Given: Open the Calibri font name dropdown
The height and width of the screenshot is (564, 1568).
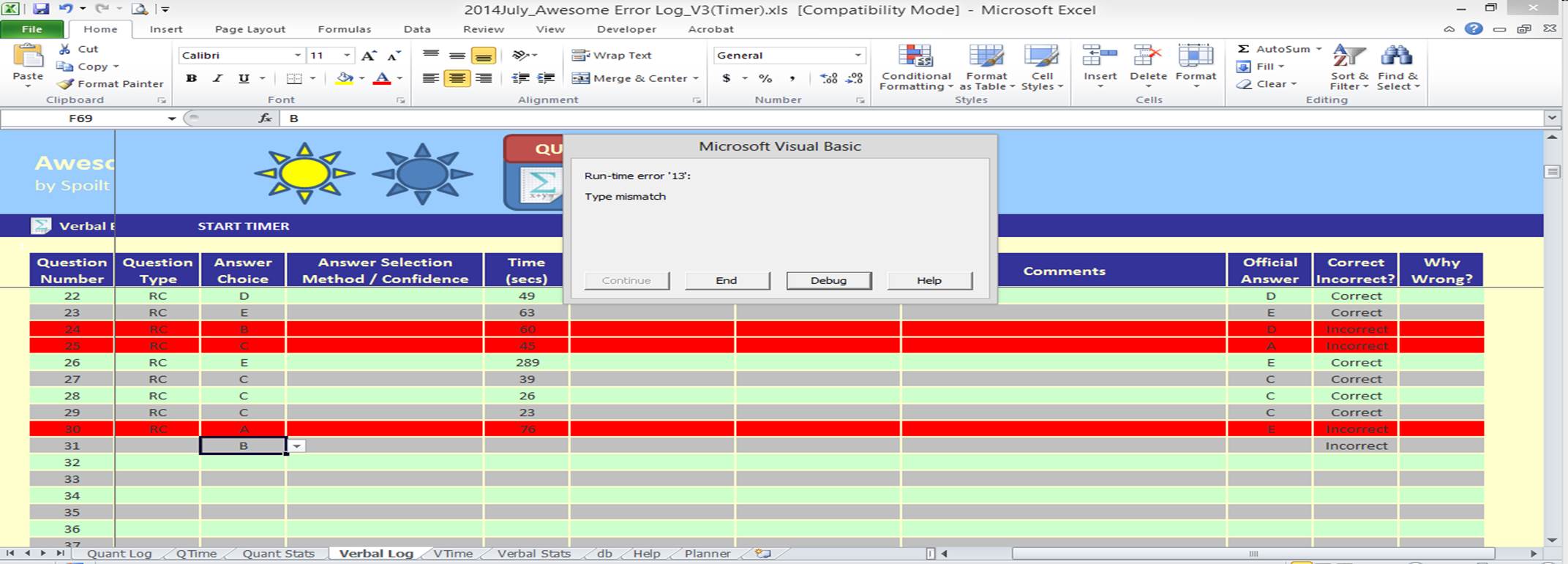Looking at the screenshot, I should (298, 56).
